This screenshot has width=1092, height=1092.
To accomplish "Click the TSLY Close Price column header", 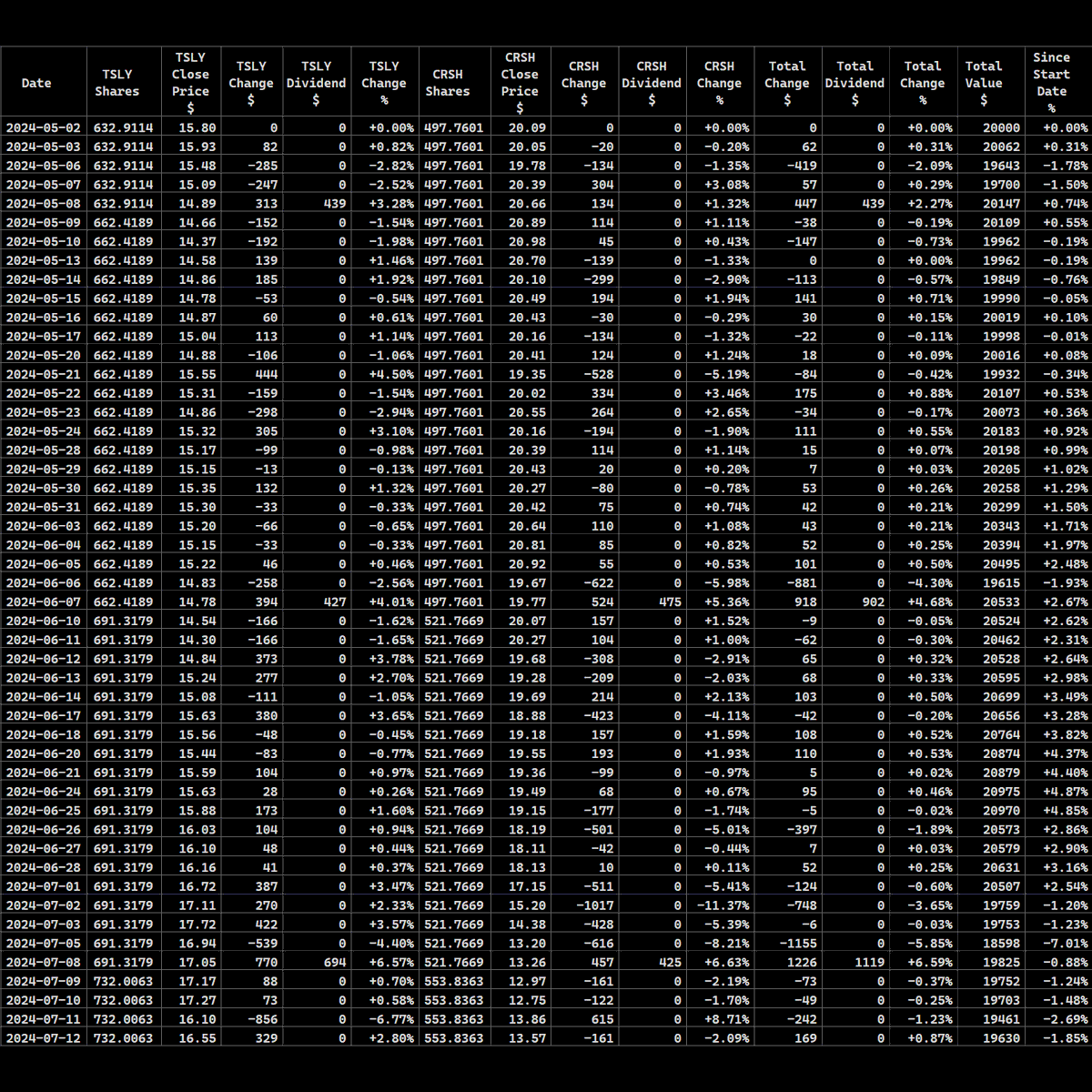I will [191, 83].
